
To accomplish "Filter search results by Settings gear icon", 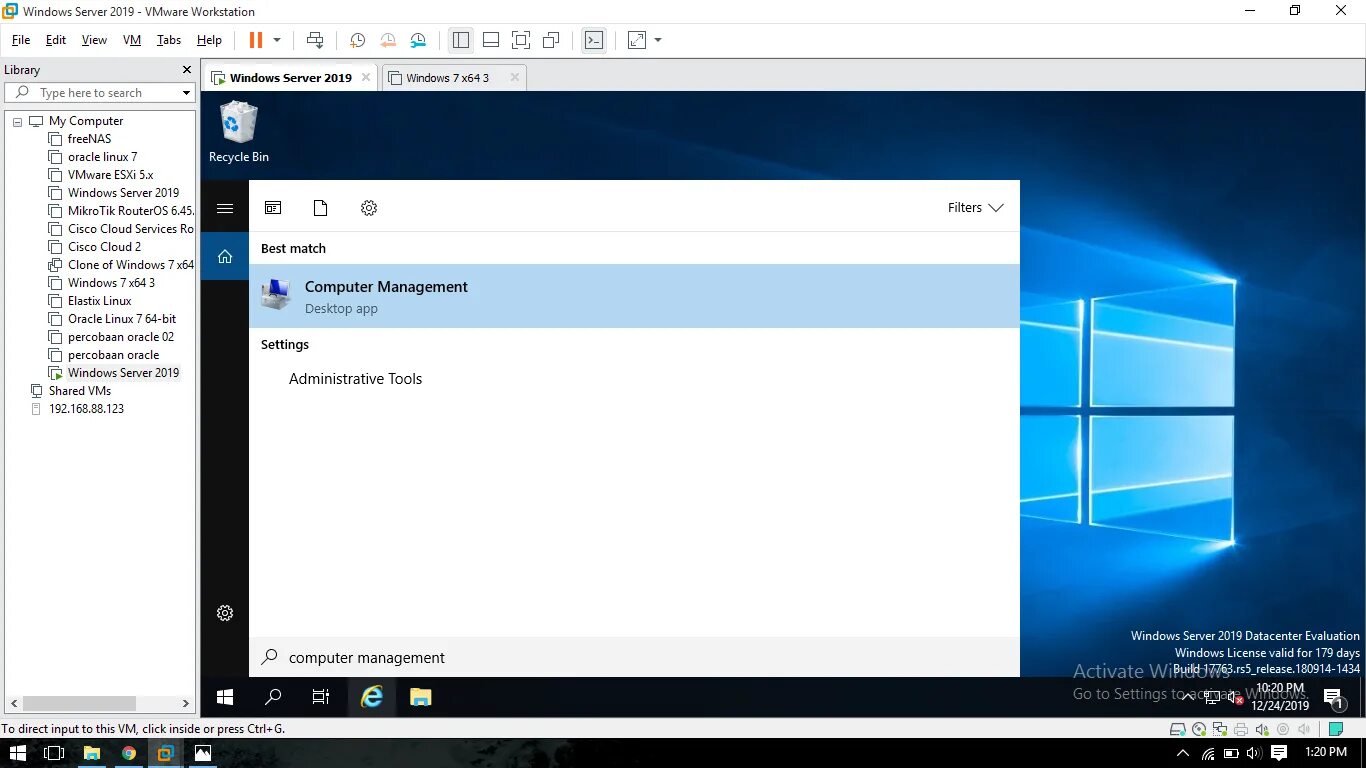I will coord(369,208).
